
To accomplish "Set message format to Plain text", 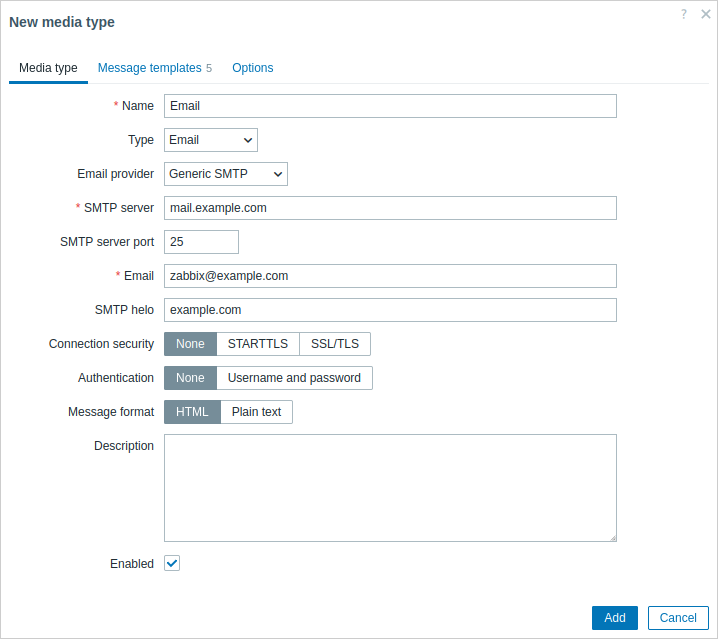I will pos(256,412).
